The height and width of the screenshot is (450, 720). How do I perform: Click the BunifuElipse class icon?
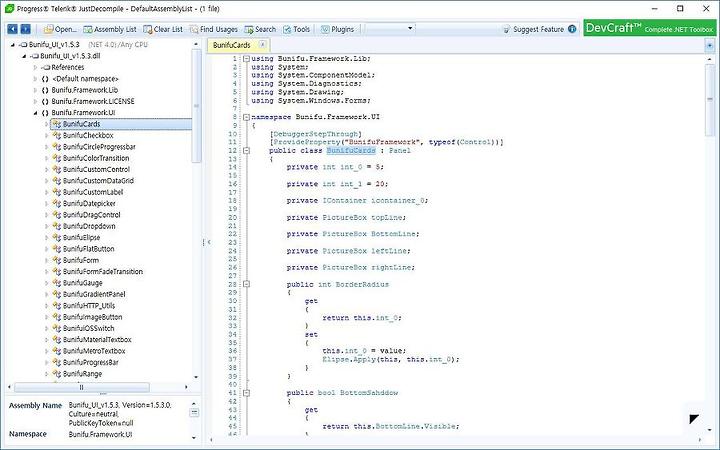click(x=56, y=237)
